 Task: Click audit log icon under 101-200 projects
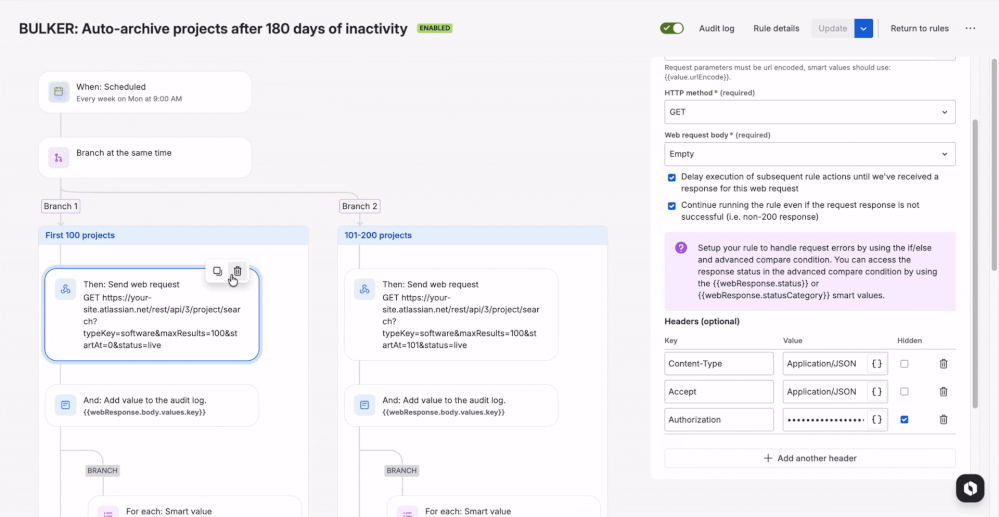click(365, 405)
